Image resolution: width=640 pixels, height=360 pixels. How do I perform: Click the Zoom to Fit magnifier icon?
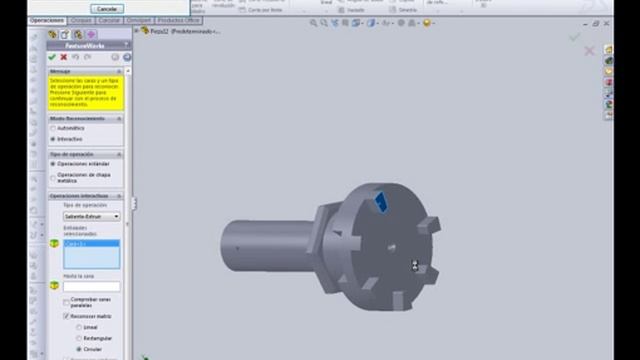[313, 23]
